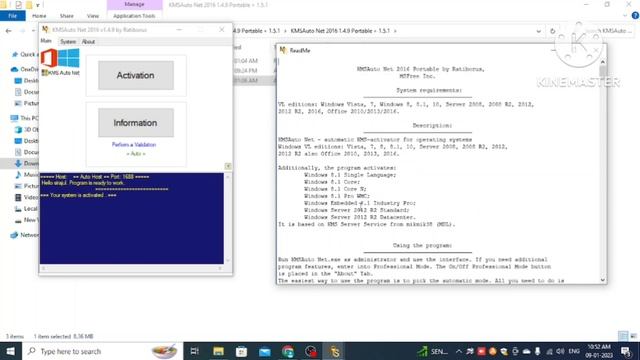Open the Home ribbon tab
The image size is (640, 360).
[39, 16]
